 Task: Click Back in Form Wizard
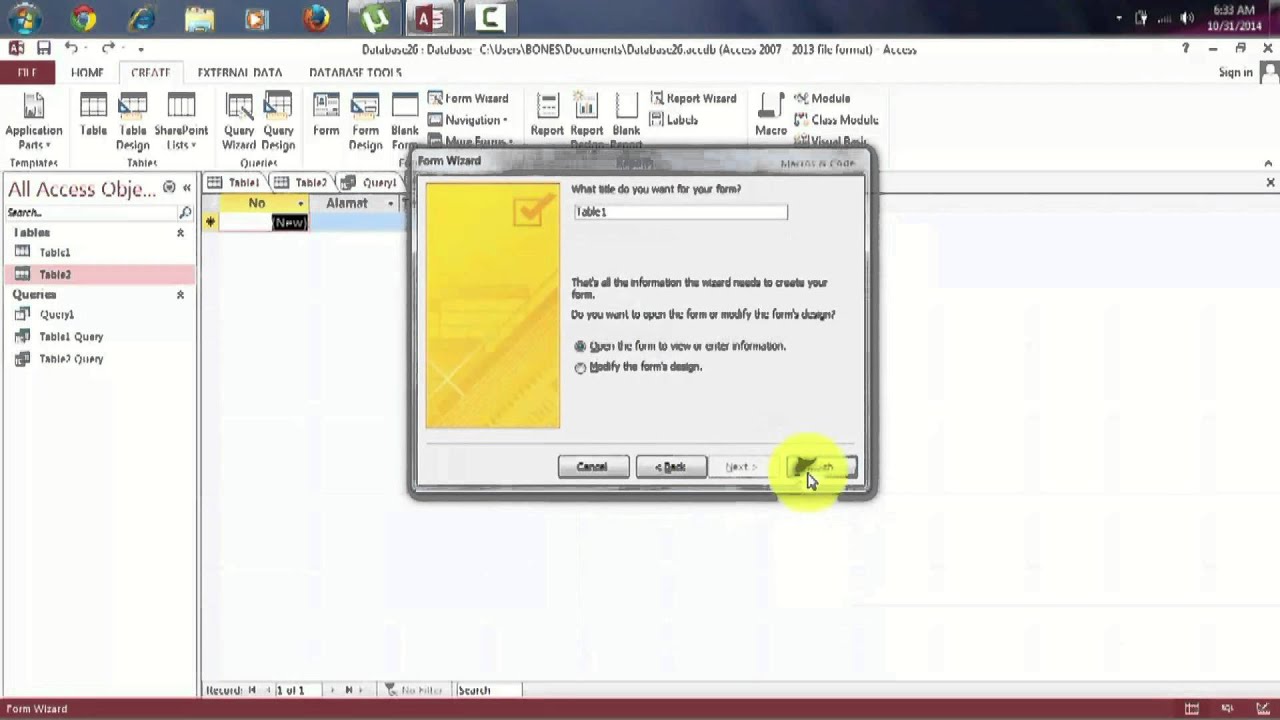671,467
